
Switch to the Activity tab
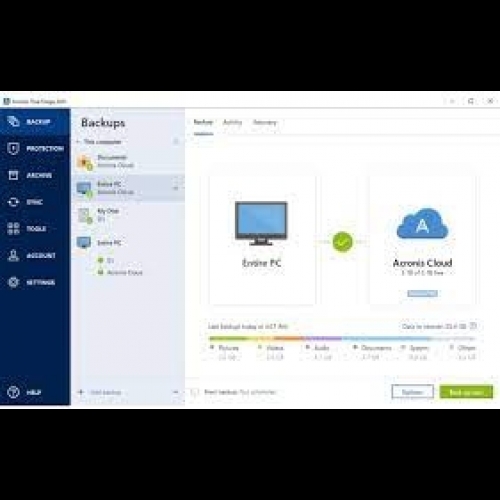[x=233, y=122]
